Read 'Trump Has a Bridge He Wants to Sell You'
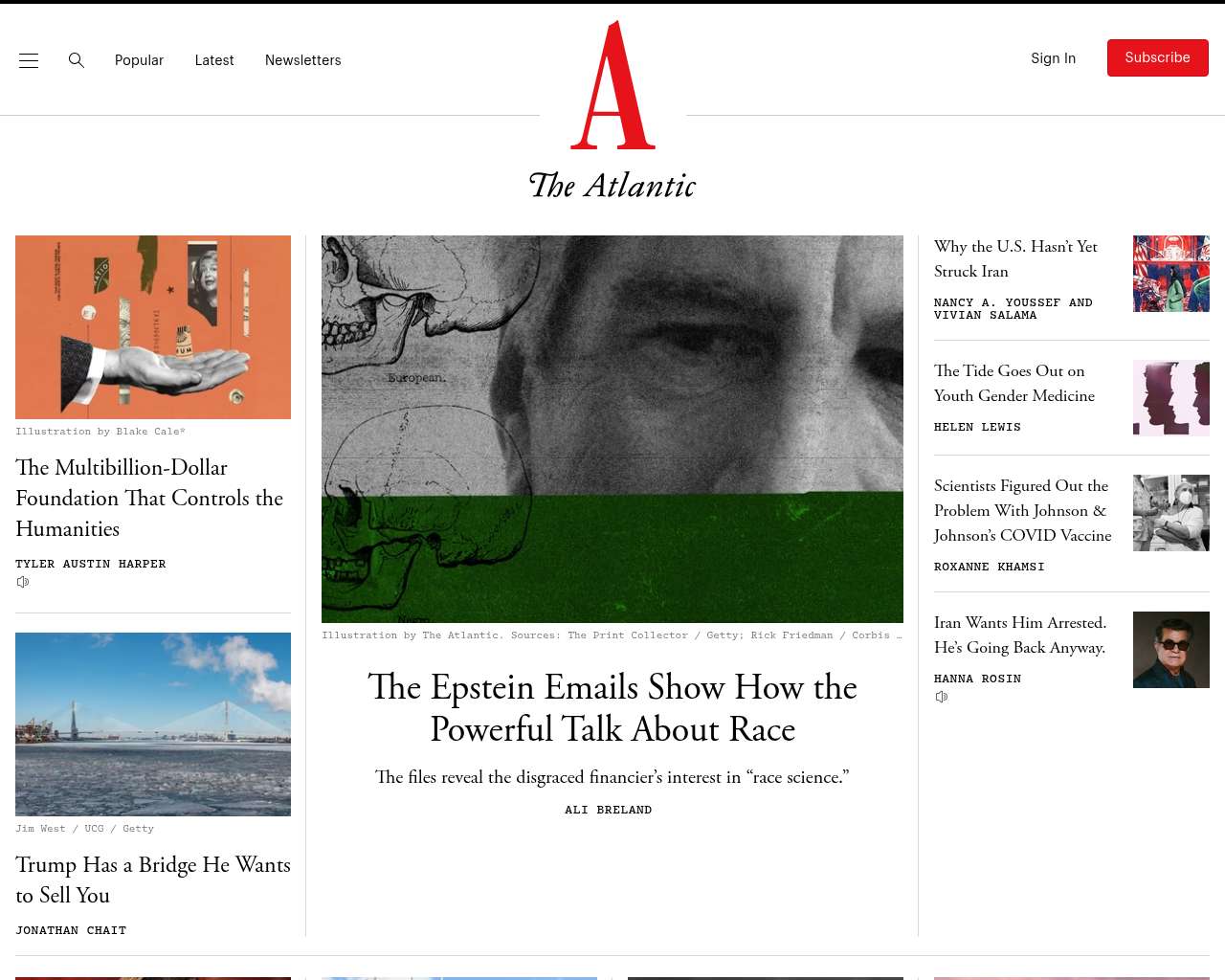The image size is (1225, 980). click(153, 880)
